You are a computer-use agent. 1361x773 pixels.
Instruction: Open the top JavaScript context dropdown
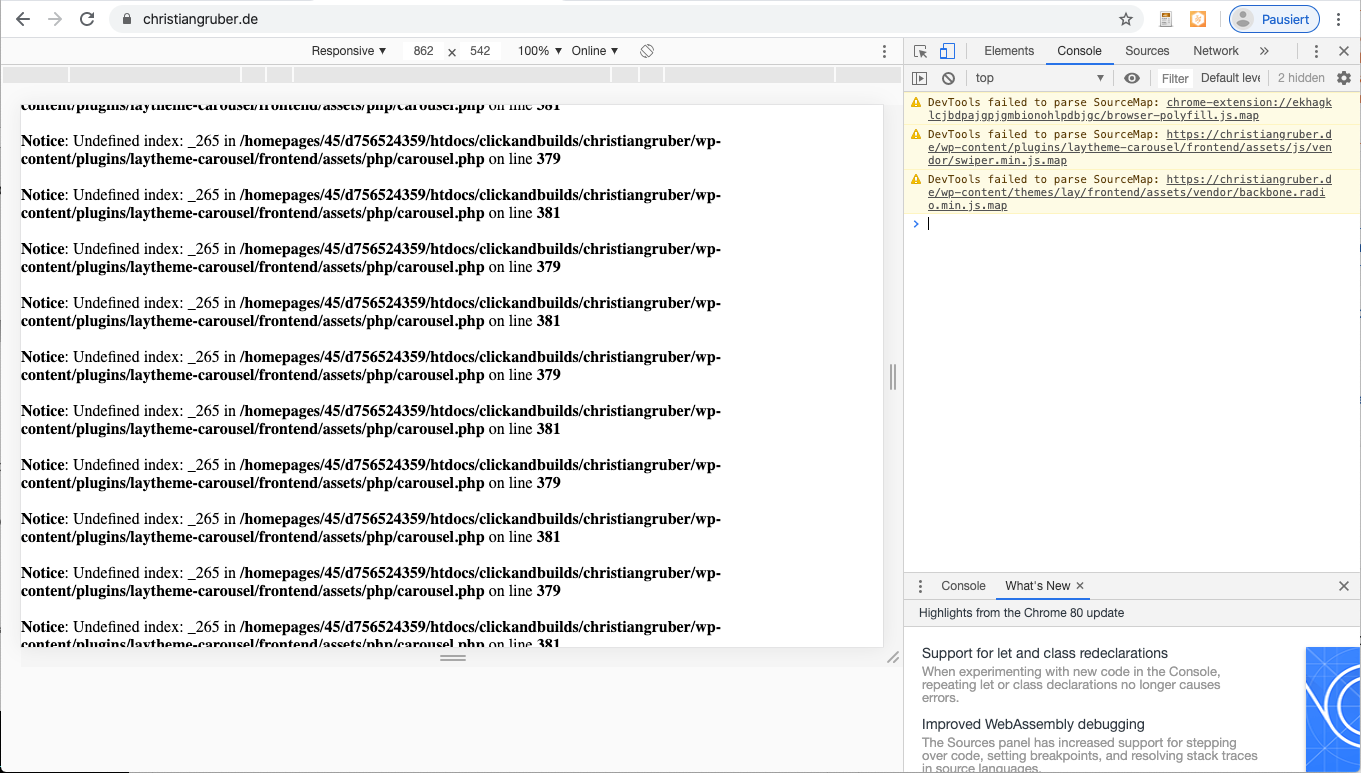(1040, 78)
